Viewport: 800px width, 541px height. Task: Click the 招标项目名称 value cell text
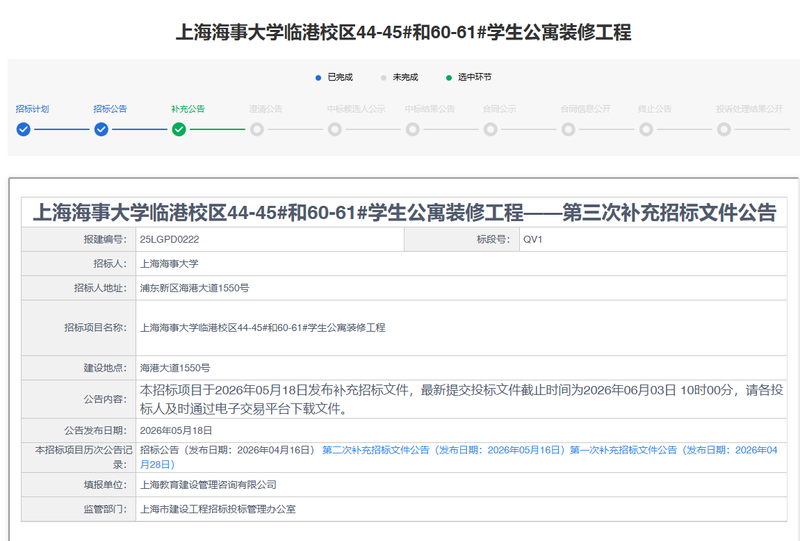pyautogui.click(x=263, y=328)
